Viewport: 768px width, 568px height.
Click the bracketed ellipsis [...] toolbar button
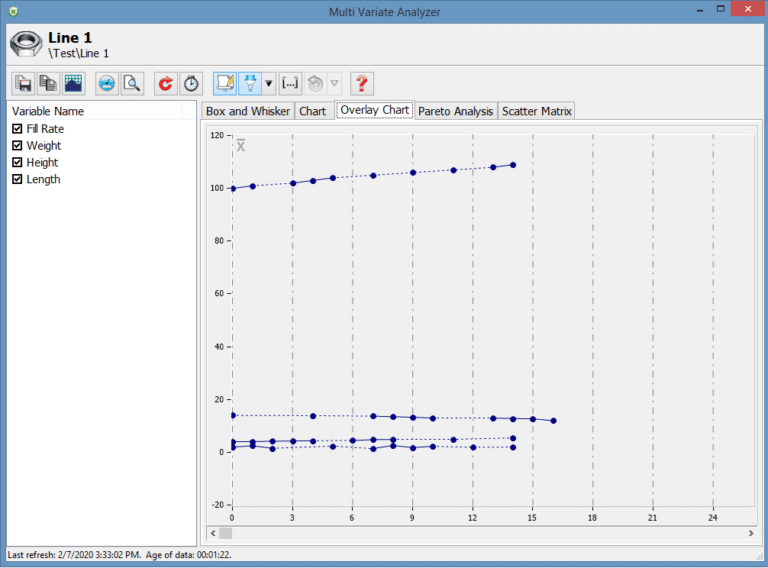pyautogui.click(x=290, y=83)
